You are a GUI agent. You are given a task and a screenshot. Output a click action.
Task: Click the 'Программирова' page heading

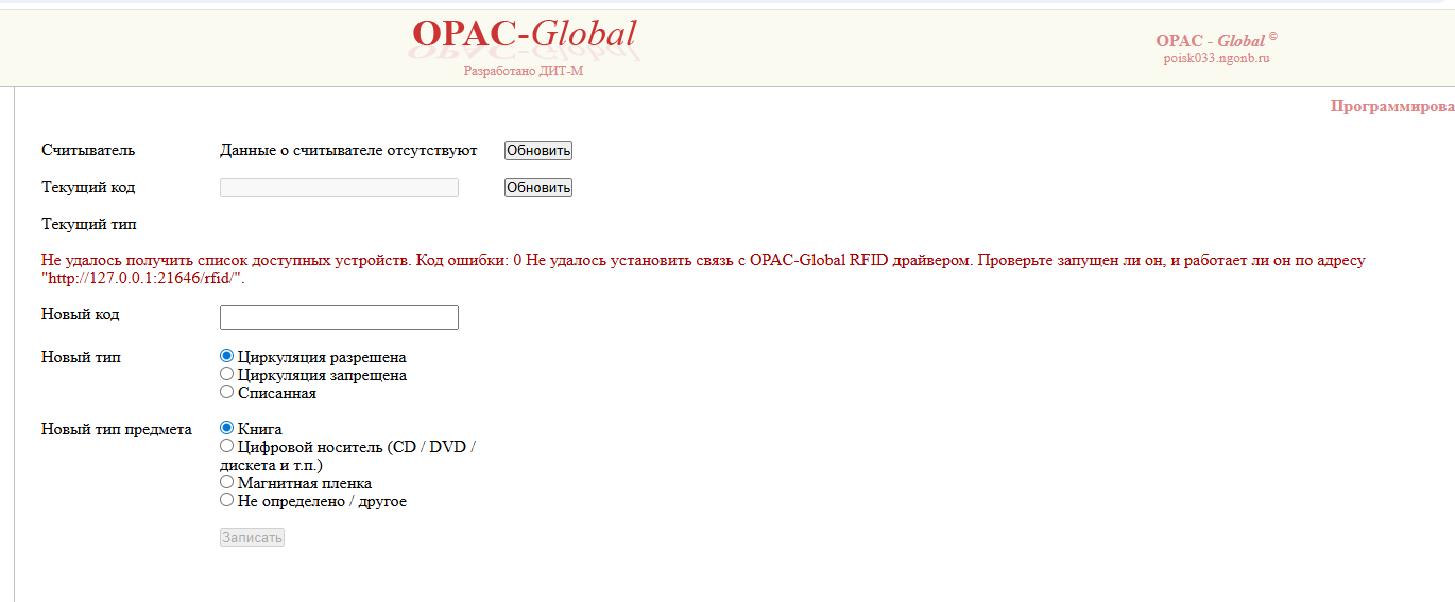pyautogui.click(x=1391, y=106)
